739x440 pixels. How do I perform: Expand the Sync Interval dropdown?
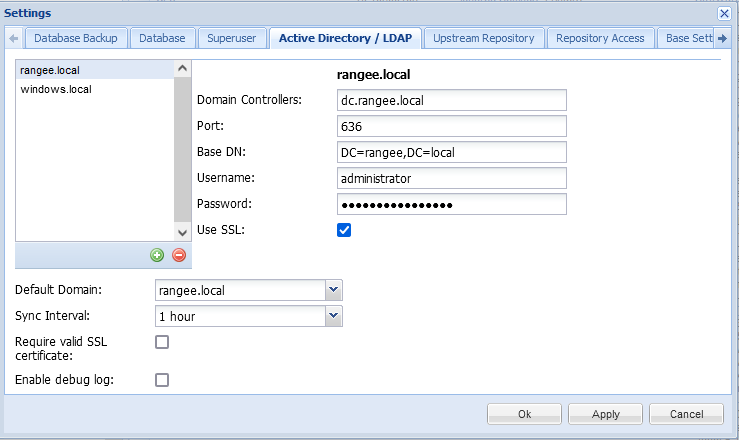pos(333,316)
